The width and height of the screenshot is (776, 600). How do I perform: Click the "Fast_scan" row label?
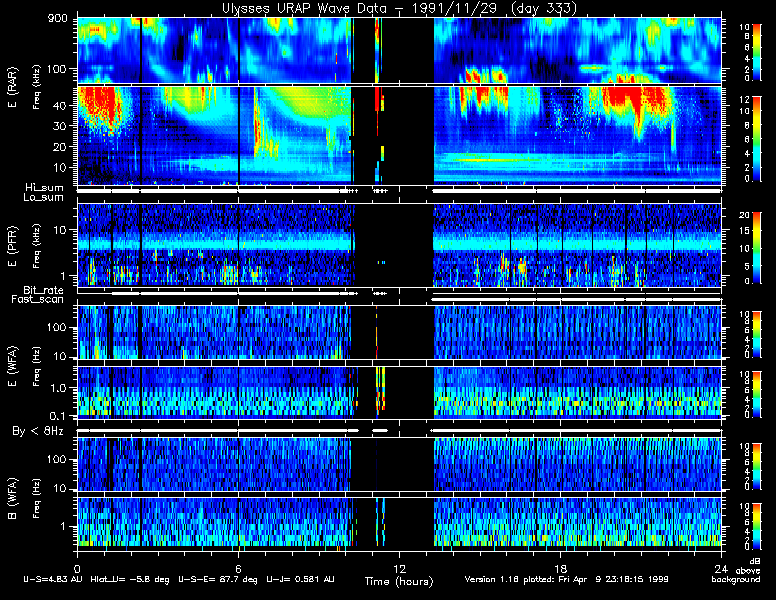point(38,300)
